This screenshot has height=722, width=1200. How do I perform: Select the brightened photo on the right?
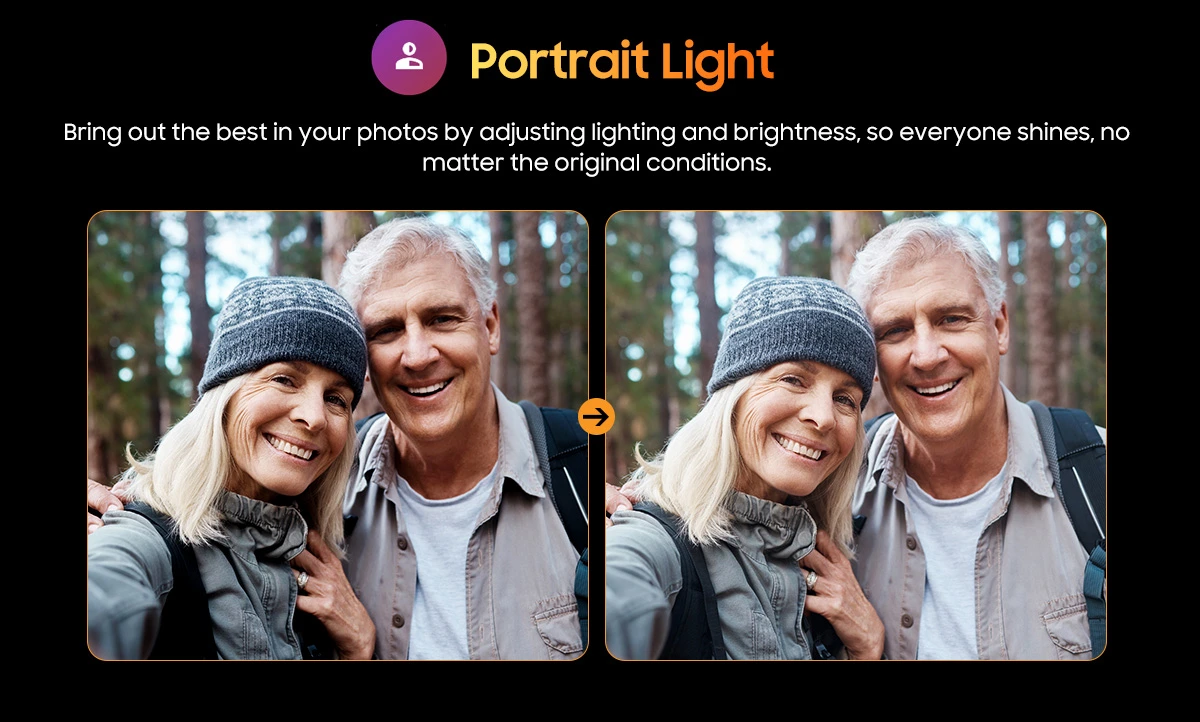click(856, 435)
